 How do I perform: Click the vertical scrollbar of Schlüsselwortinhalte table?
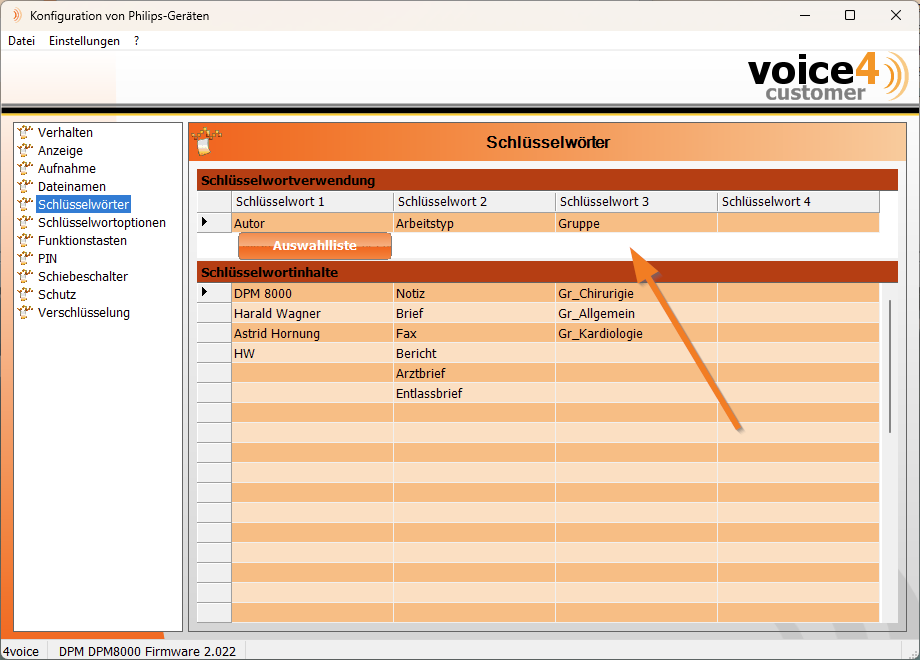(889, 366)
